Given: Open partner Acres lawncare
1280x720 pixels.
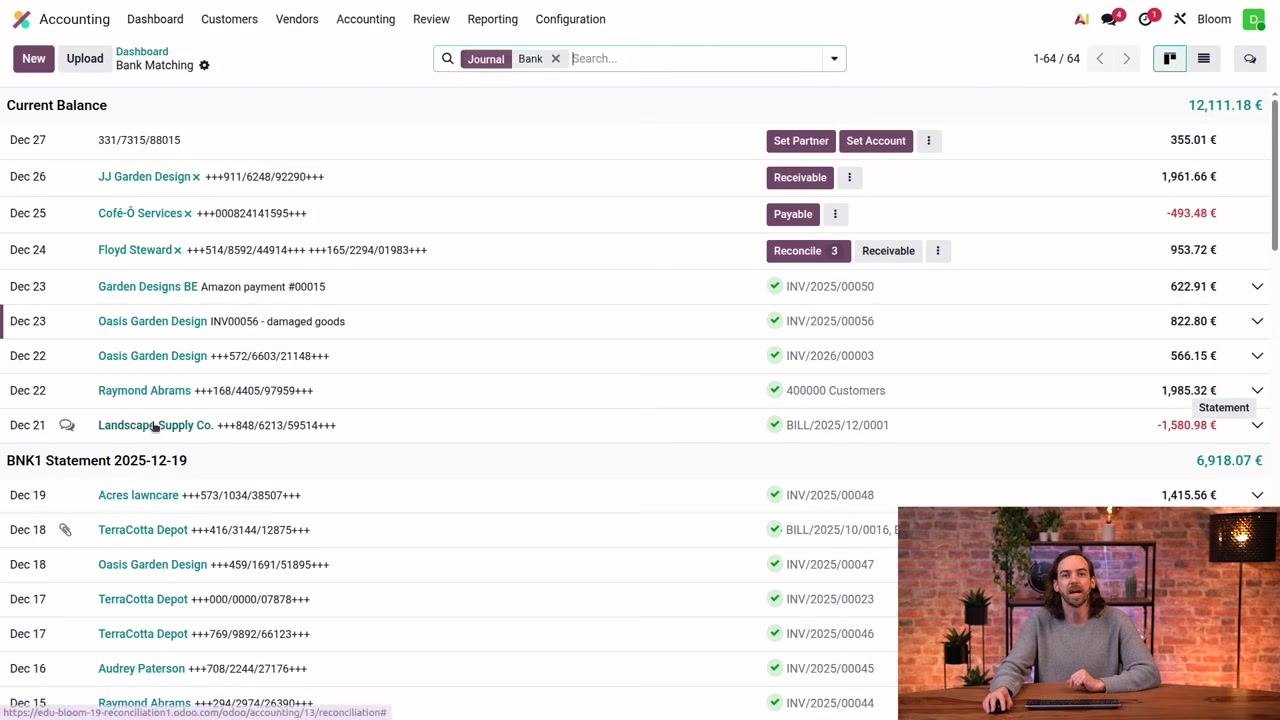Looking at the screenshot, I should pyautogui.click(x=138, y=495).
